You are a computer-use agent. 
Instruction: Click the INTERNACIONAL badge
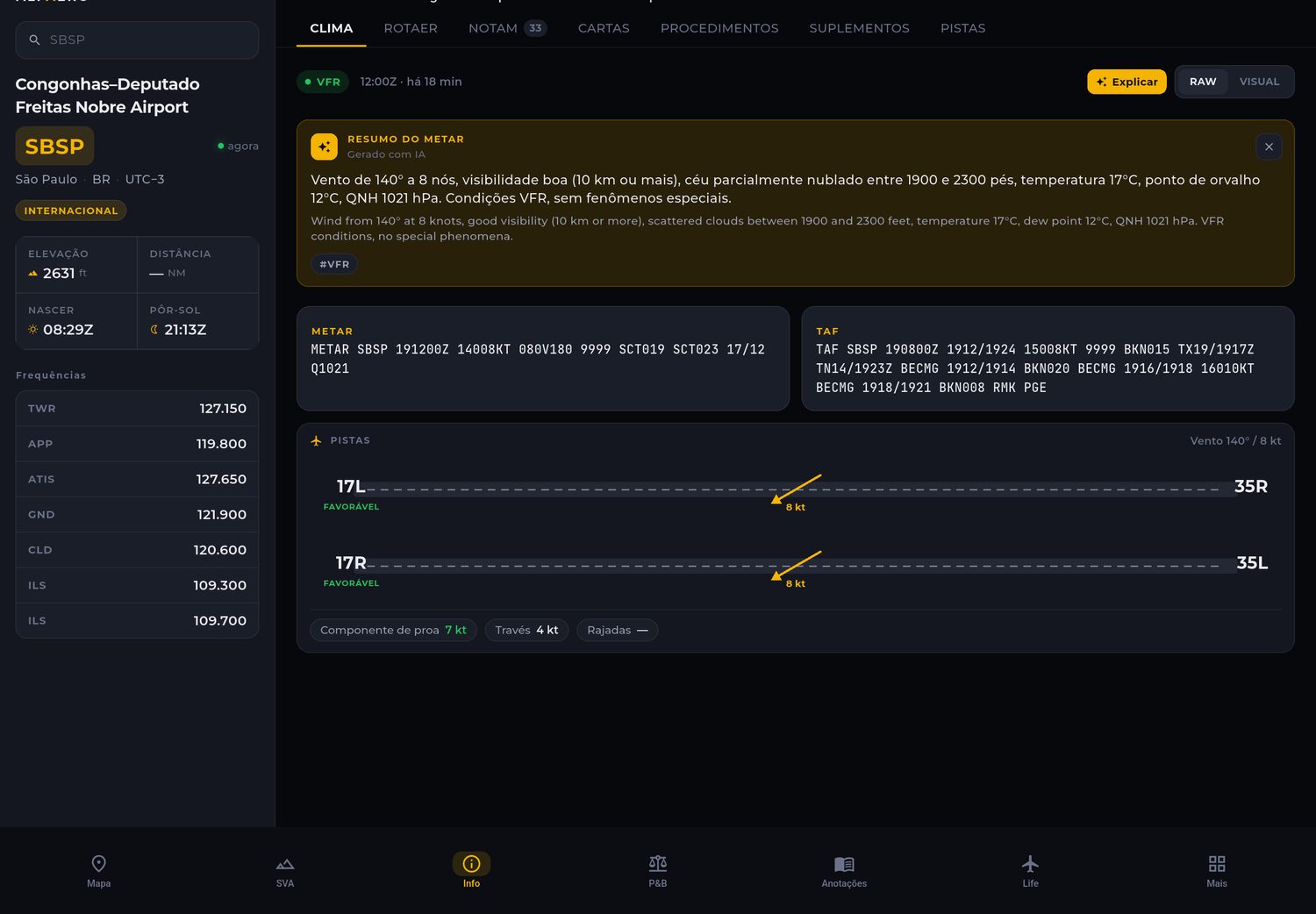click(x=71, y=211)
